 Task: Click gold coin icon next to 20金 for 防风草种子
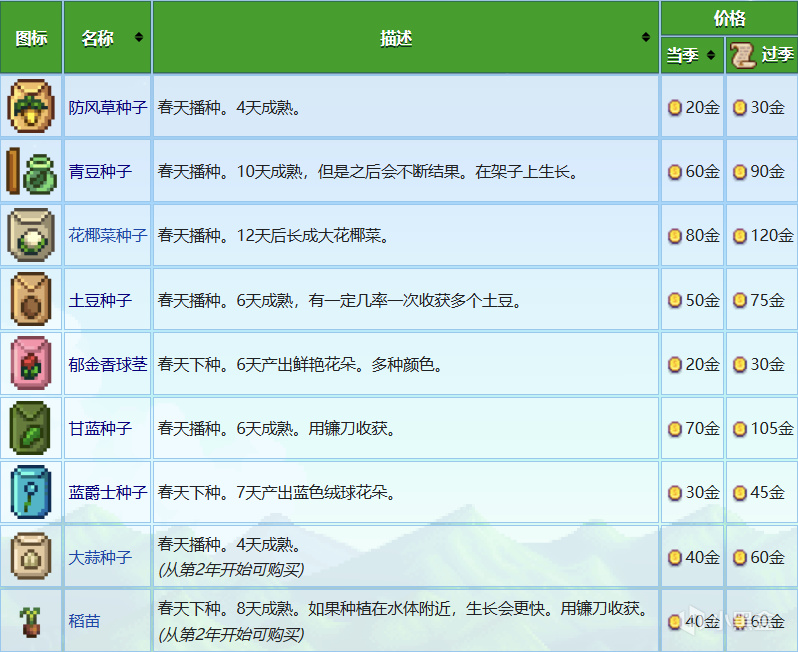click(x=674, y=107)
